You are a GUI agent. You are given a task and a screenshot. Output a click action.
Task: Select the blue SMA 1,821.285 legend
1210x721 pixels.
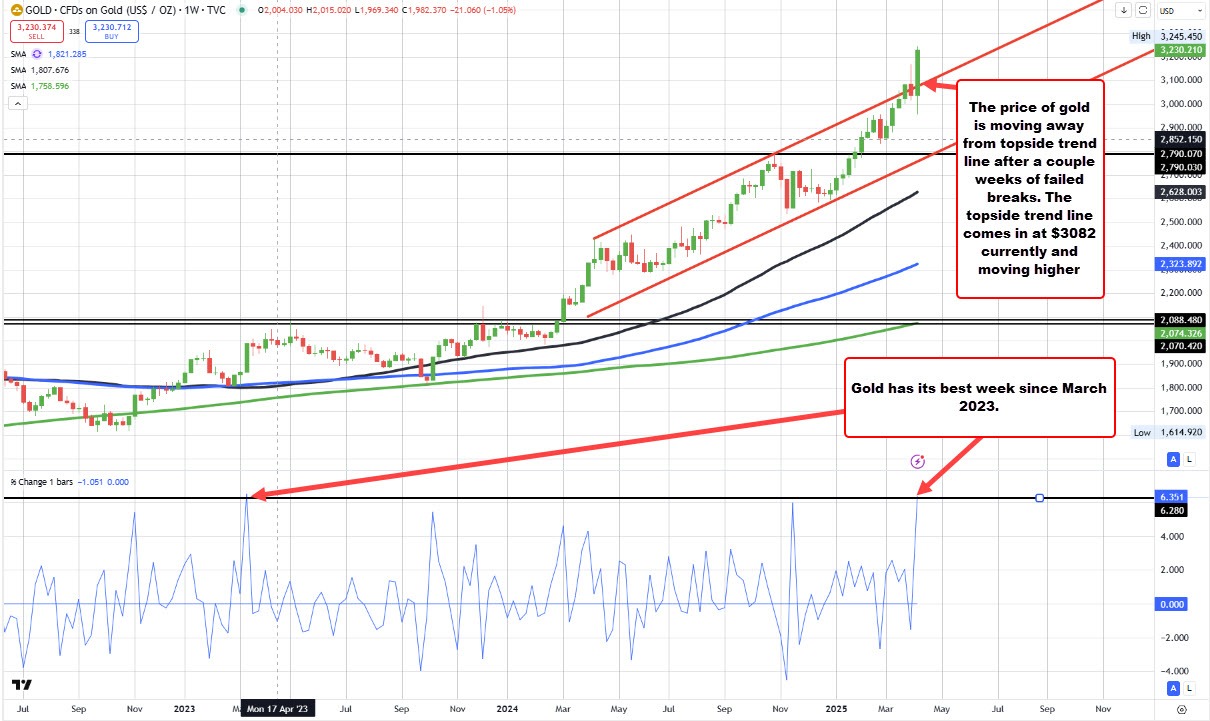click(x=47, y=54)
